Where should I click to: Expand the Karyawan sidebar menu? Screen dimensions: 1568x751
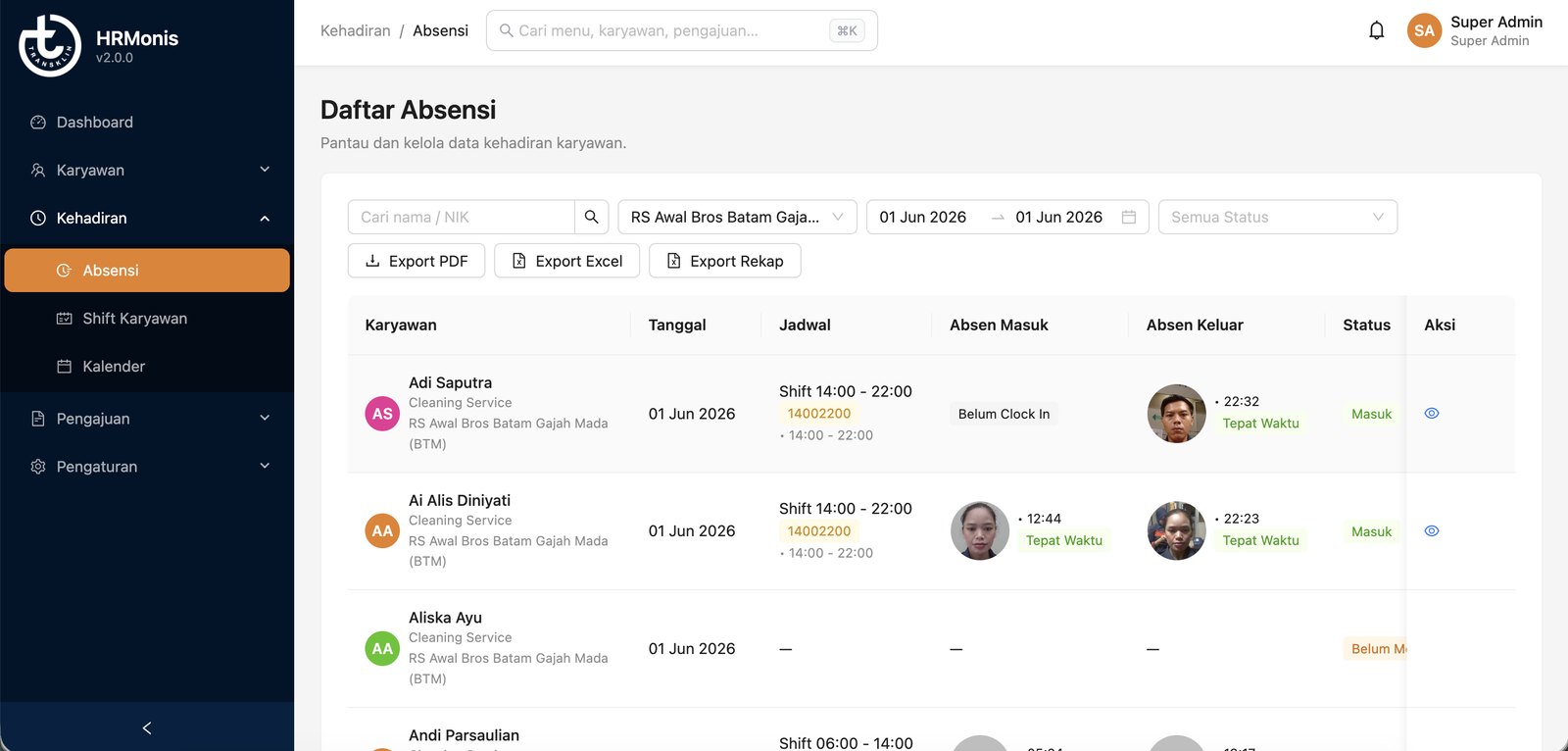coord(147,171)
